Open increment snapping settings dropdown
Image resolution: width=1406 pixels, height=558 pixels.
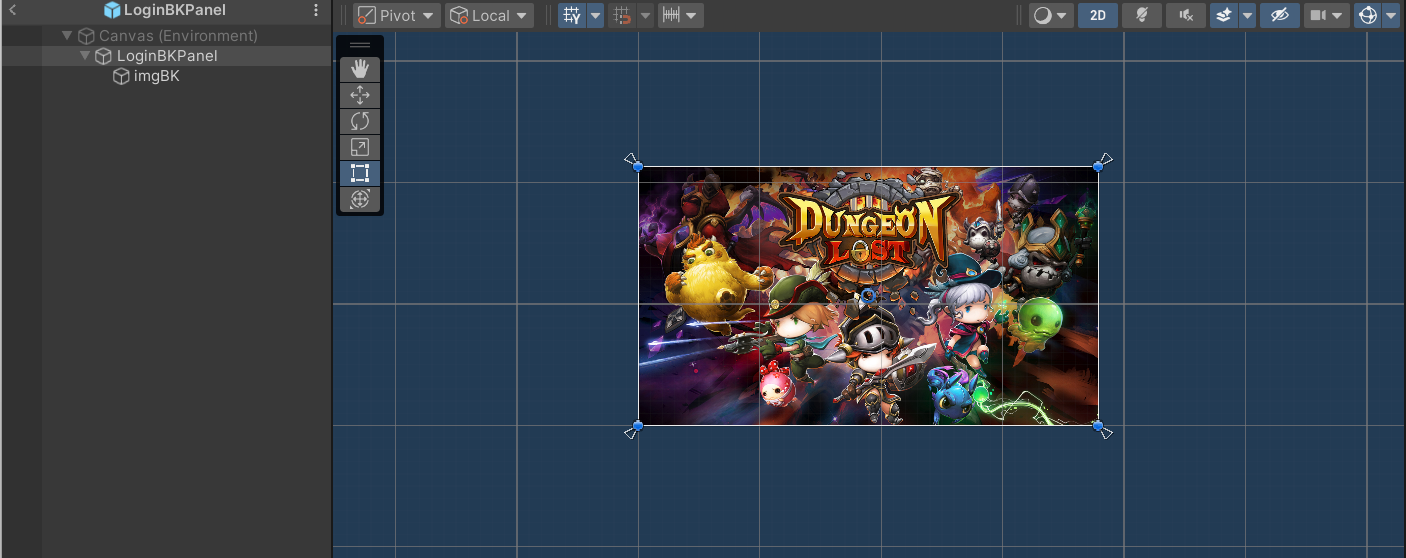(x=681, y=15)
